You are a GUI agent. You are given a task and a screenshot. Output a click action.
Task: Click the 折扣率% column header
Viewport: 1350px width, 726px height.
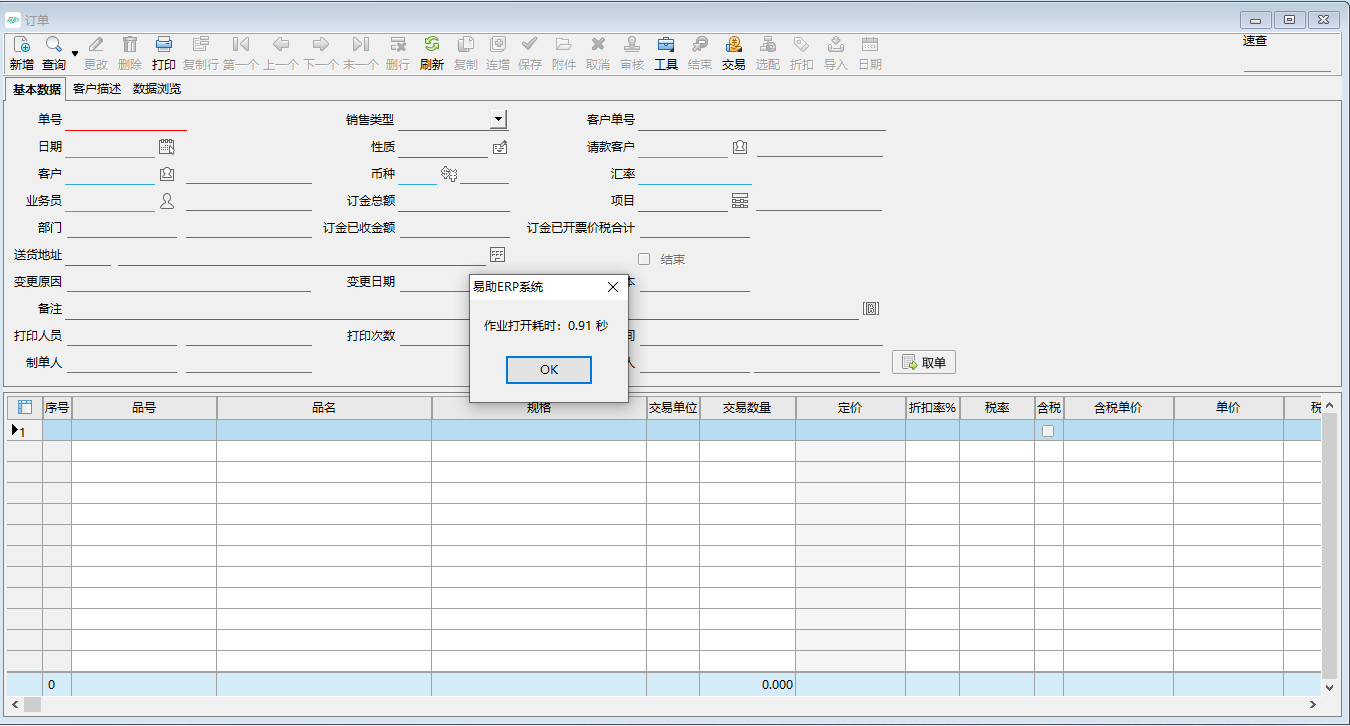(x=932, y=408)
